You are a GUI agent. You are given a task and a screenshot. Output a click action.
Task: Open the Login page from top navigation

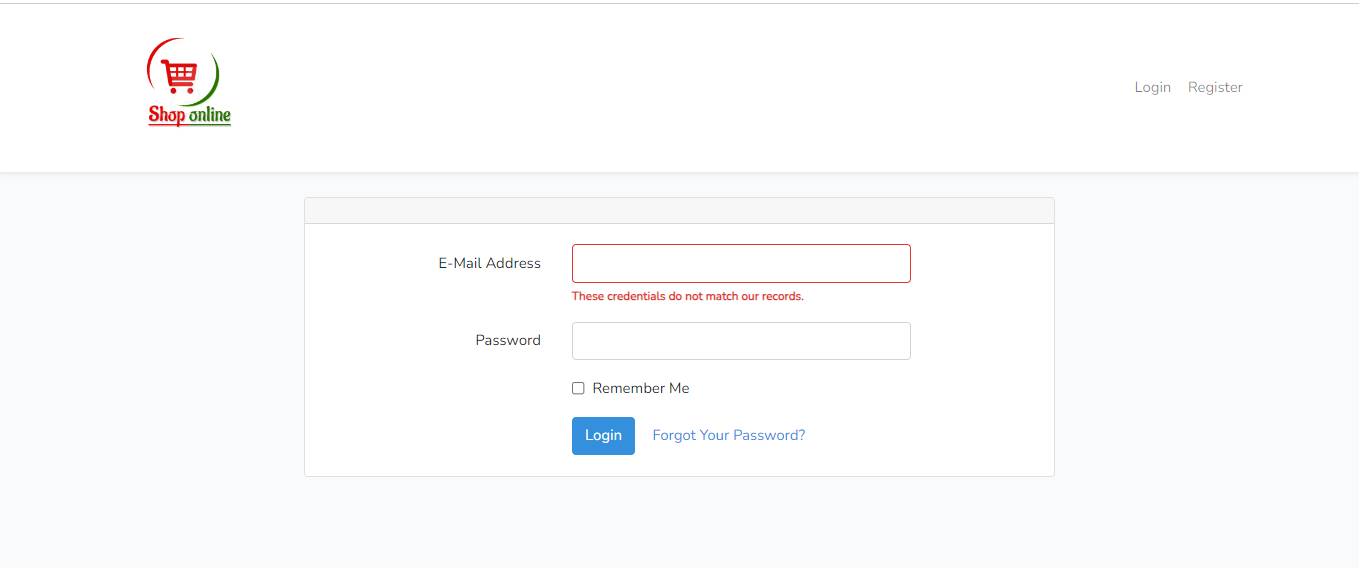1152,87
